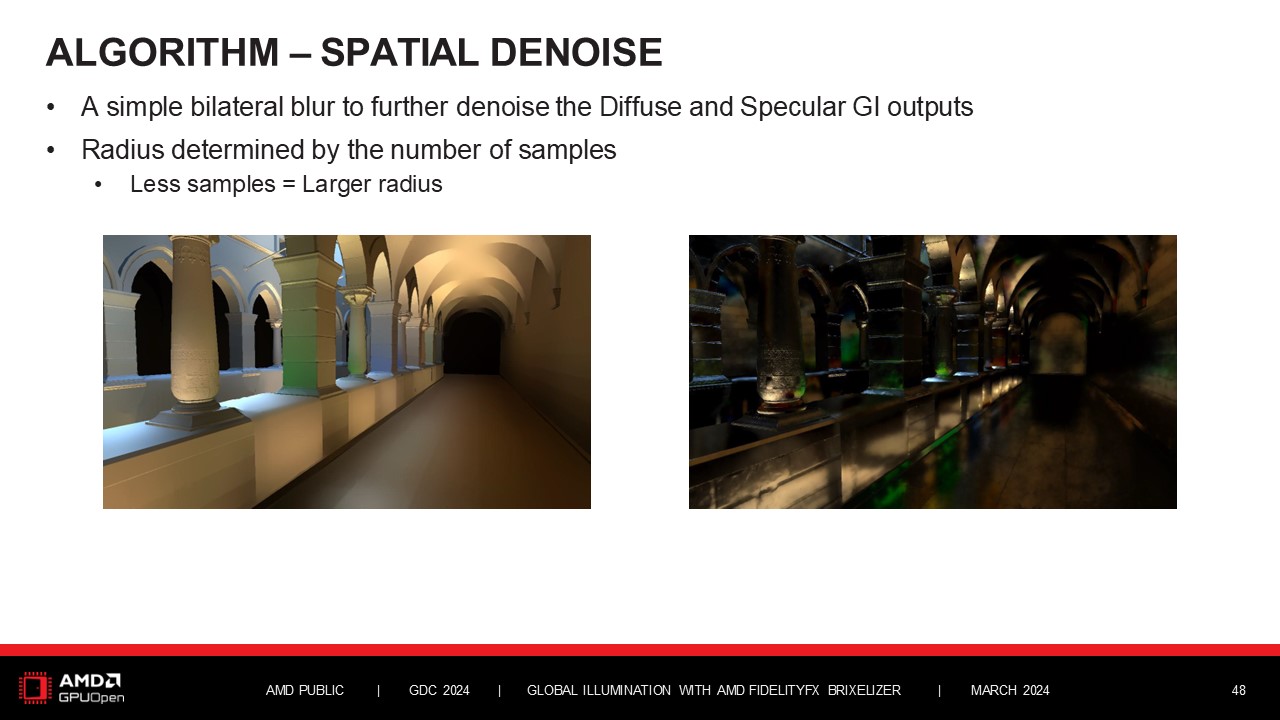Click footer title 'GLOBAL ILLUMINATION WITH AMD FIDELITYFX BRIXELIZER'
Screen dimensions: 1280x720
point(714,691)
